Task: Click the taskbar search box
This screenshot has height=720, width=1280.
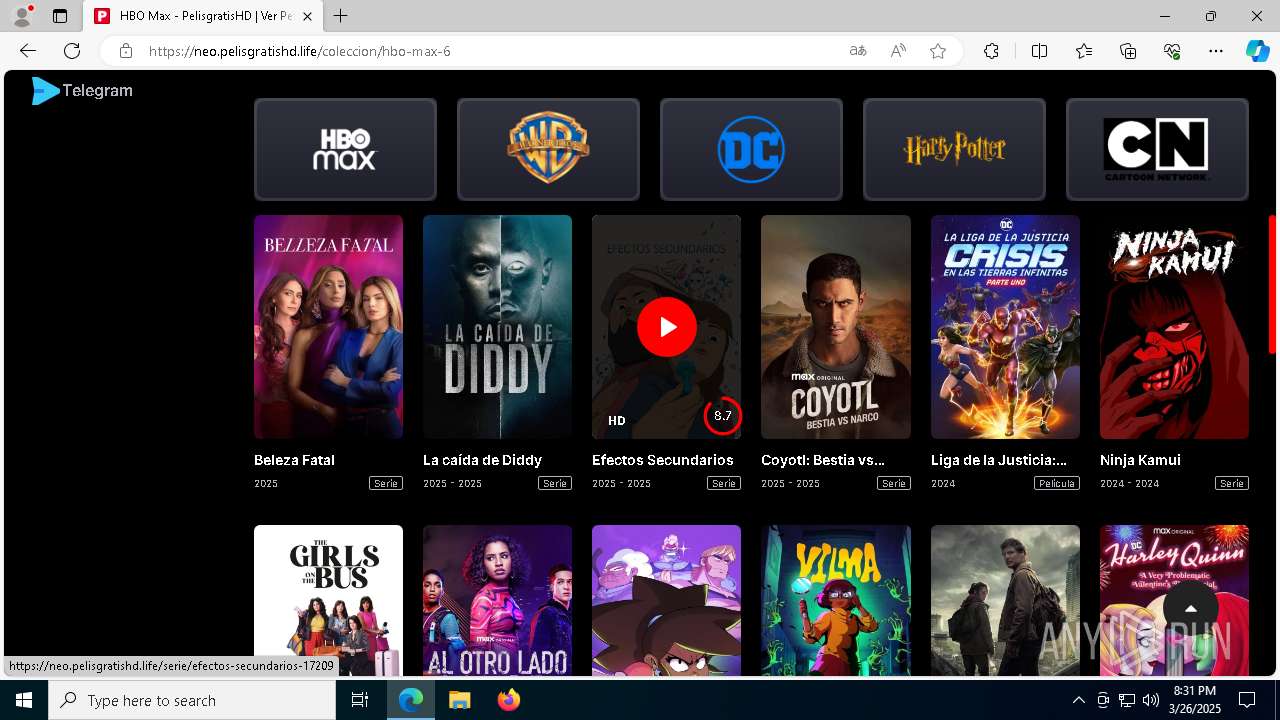Action: 192,700
